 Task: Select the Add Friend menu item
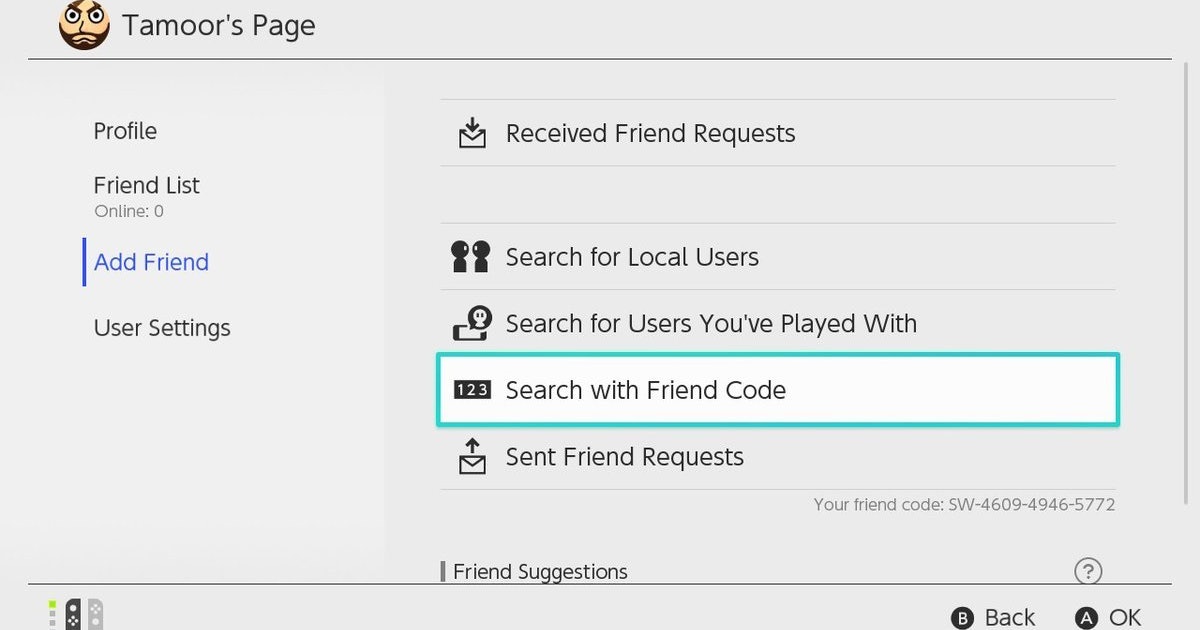[x=151, y=262]
